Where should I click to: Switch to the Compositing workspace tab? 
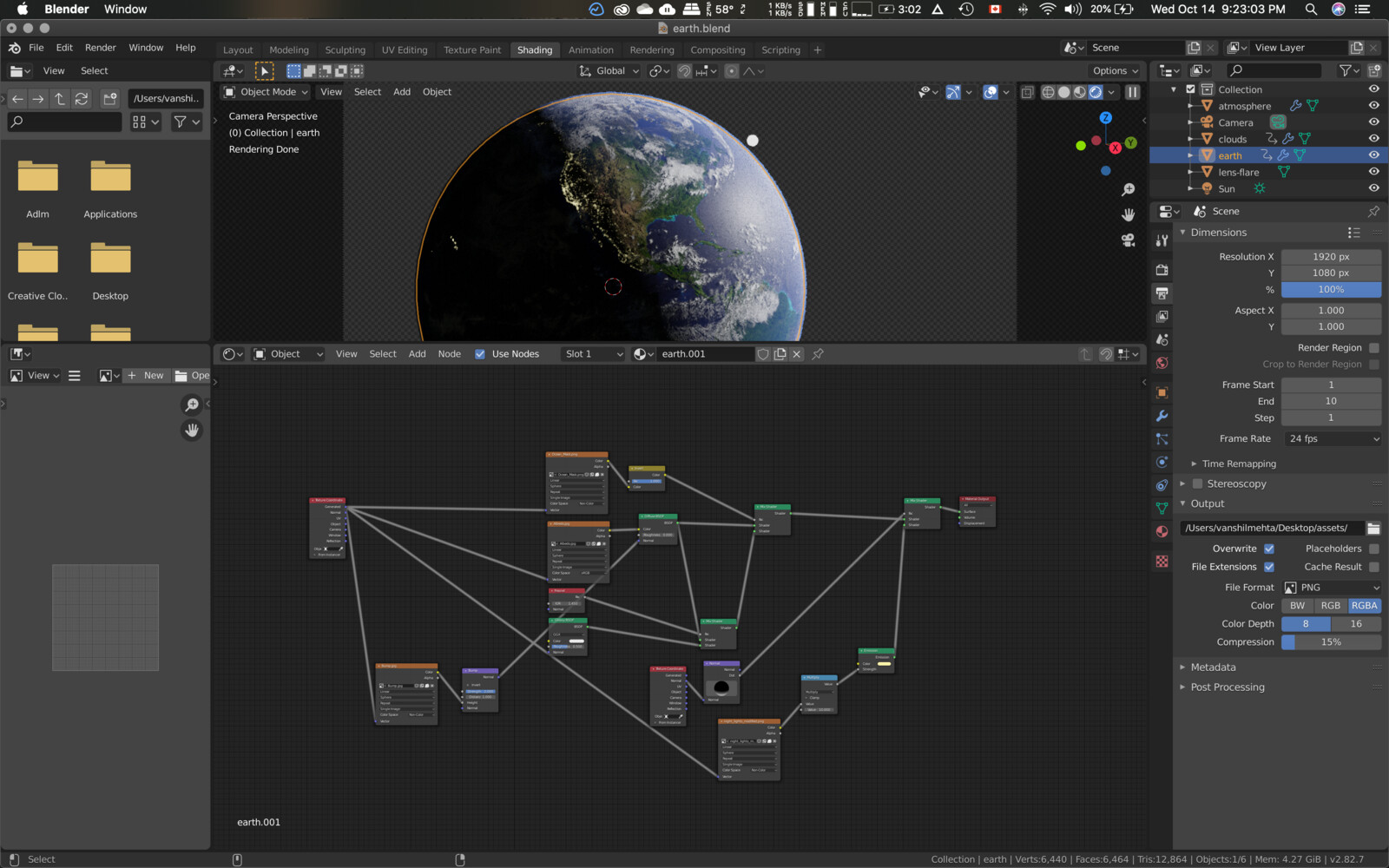click(x=718, y=50)
